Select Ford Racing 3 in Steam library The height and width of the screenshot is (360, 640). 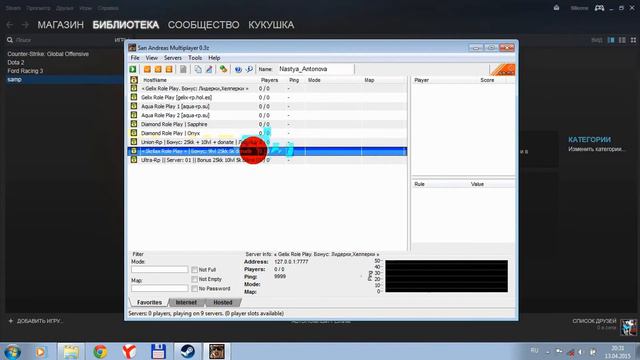[x=25, y=71]
